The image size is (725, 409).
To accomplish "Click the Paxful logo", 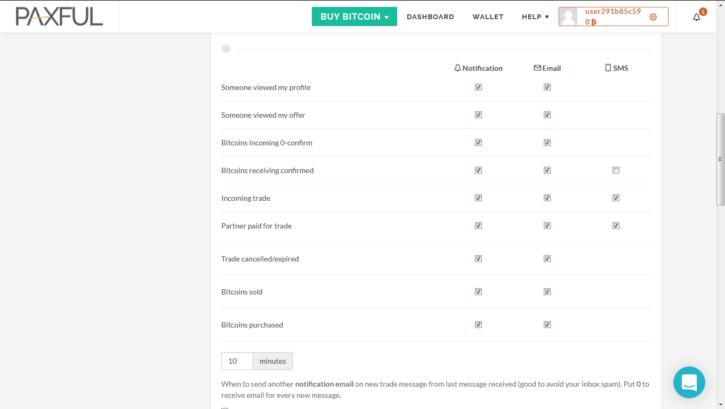I will pos(59,17).
